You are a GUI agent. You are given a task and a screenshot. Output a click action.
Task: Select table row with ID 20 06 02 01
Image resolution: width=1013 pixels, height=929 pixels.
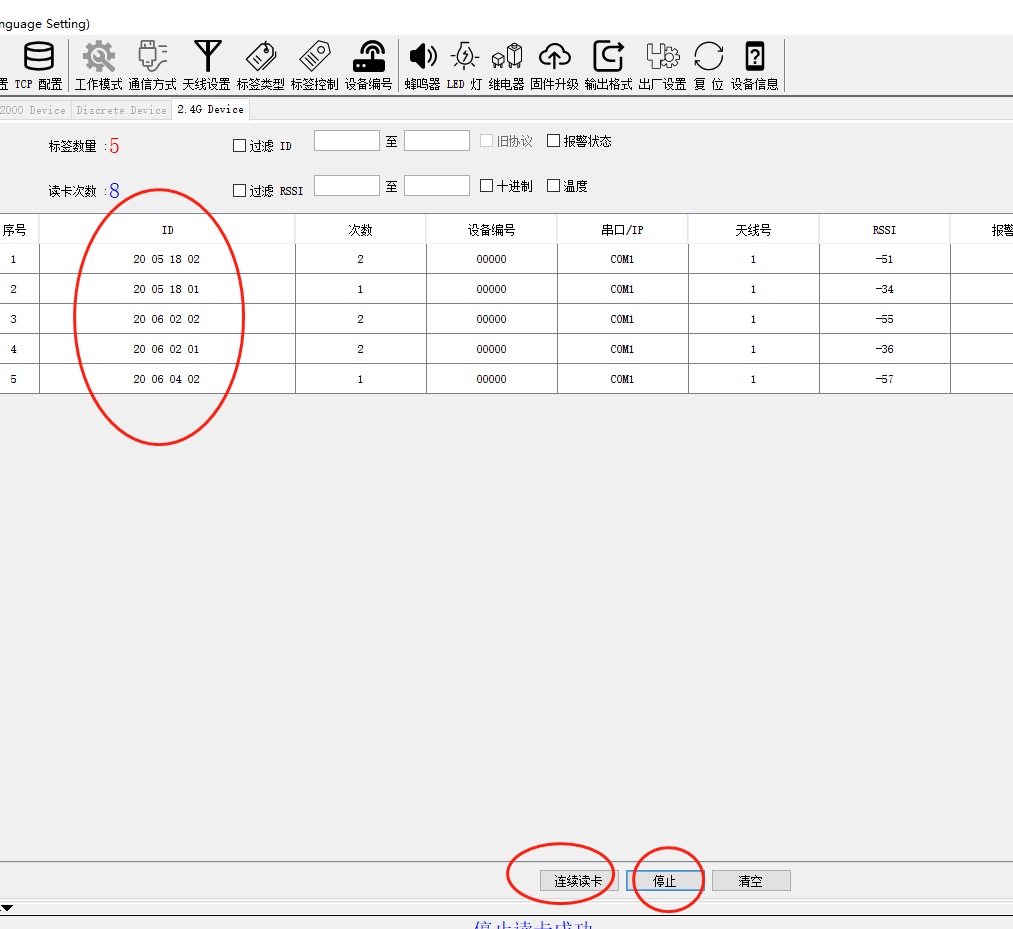click(167, 350)
